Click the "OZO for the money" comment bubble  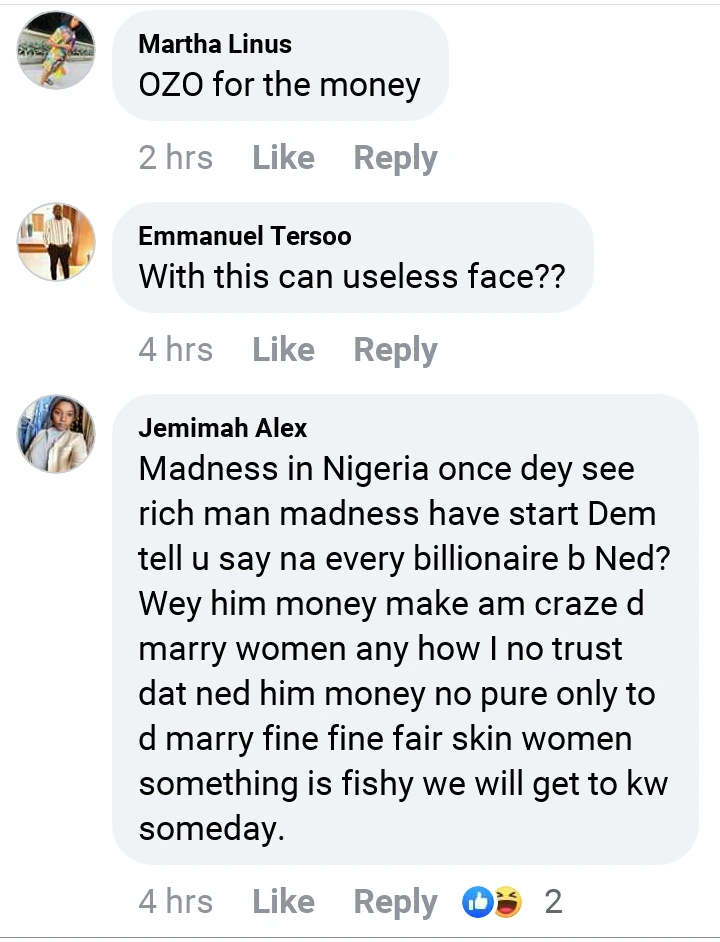pyautogui.click(x=280, y=85)
